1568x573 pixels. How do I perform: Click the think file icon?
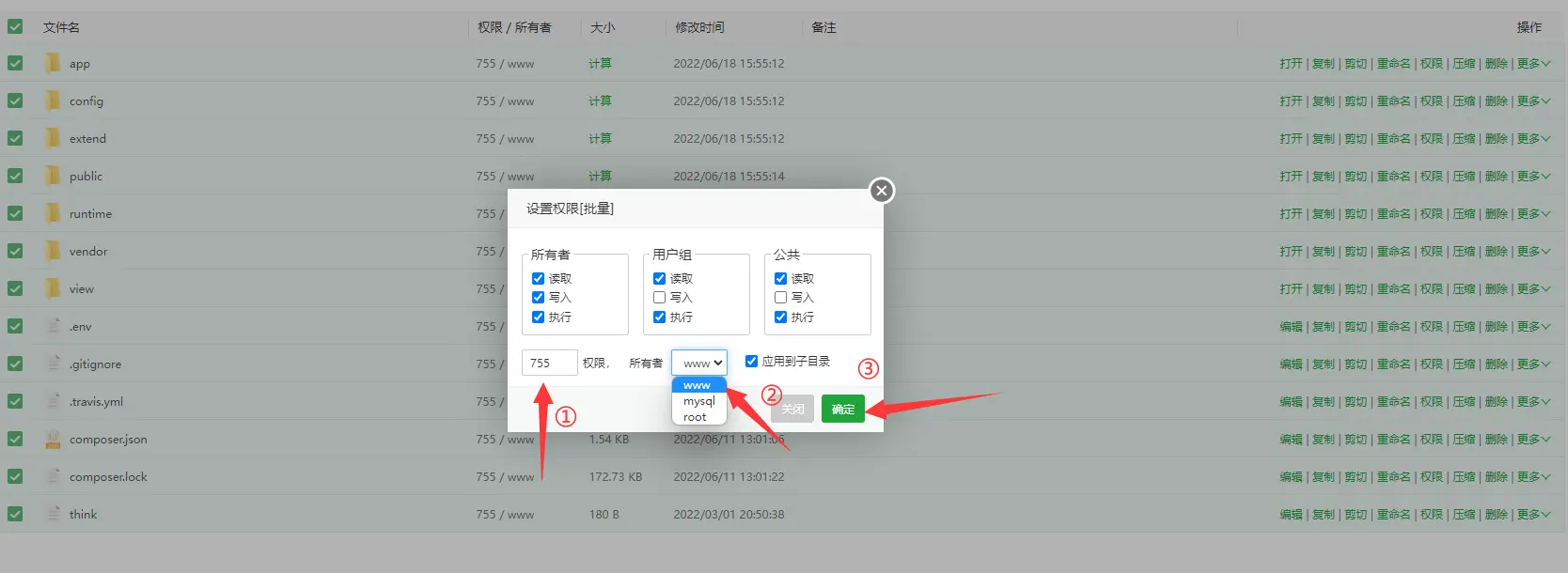[54, 514]
